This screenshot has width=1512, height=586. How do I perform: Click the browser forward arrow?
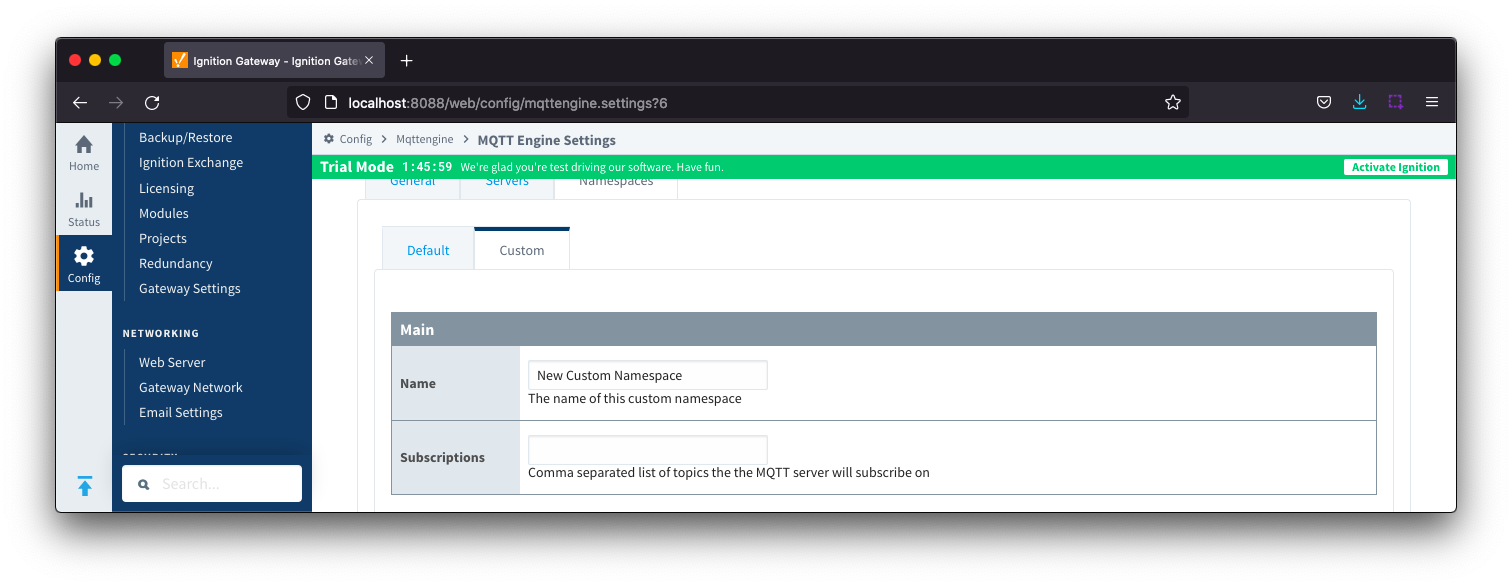click(116, 102)
